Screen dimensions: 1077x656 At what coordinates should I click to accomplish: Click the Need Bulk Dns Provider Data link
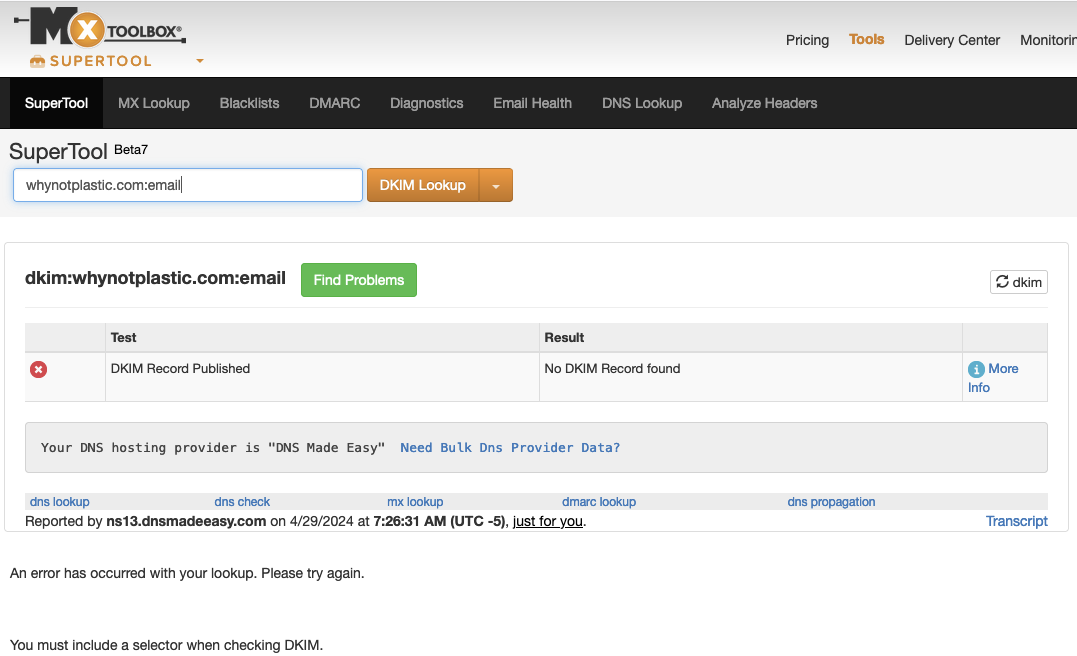[510, 447]
